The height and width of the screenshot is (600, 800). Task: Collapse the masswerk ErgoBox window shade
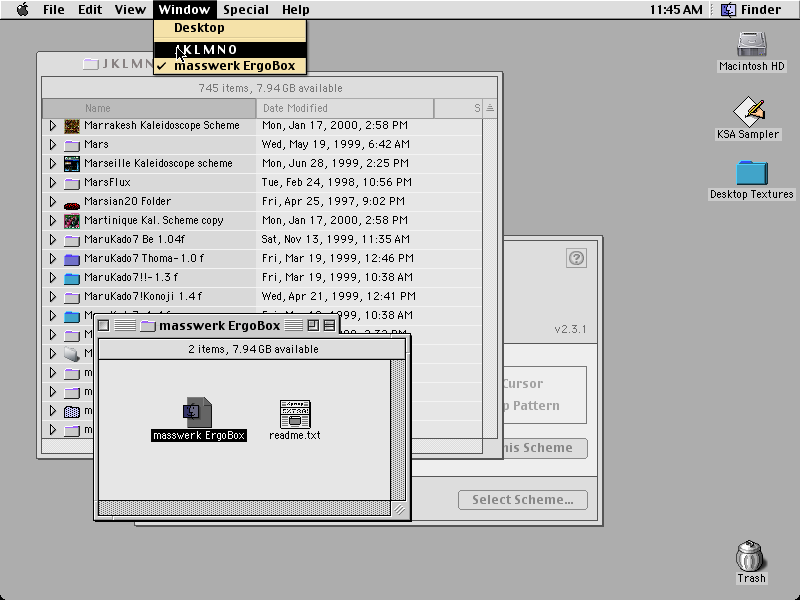[330, 326]
